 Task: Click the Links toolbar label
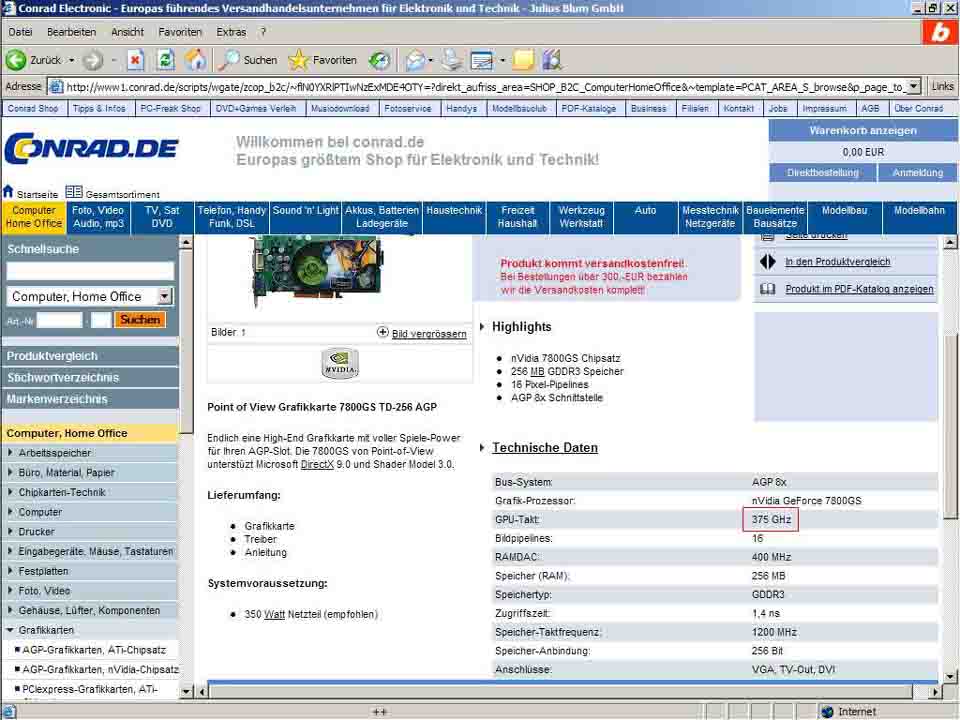pos(942,86)
